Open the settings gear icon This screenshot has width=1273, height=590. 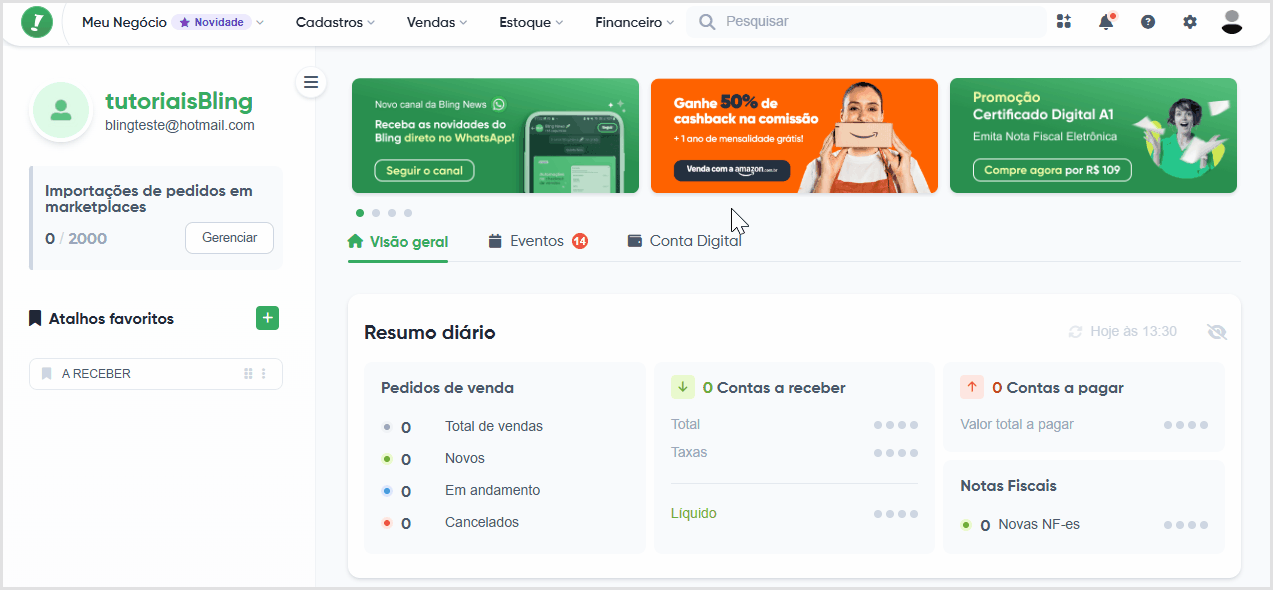coord(1190,22)
